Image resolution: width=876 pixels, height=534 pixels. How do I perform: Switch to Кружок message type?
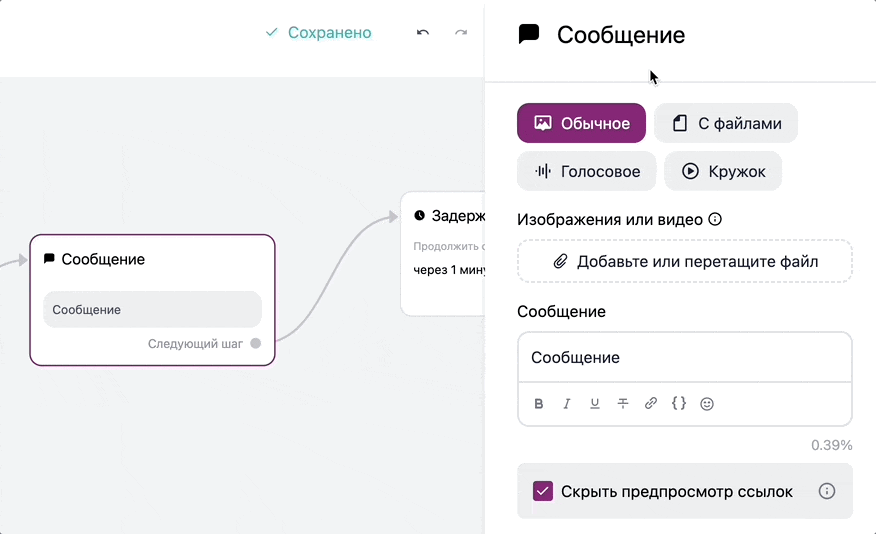point(723,171)
